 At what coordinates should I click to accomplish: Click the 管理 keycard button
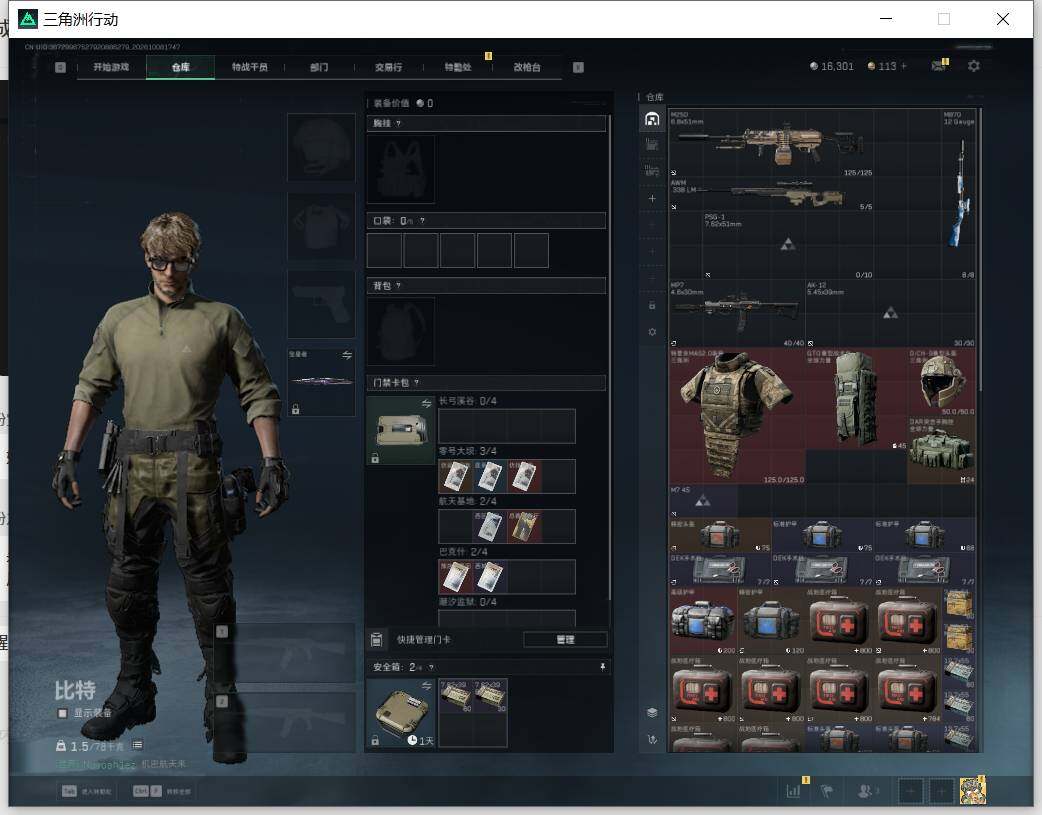pos(566,640)
